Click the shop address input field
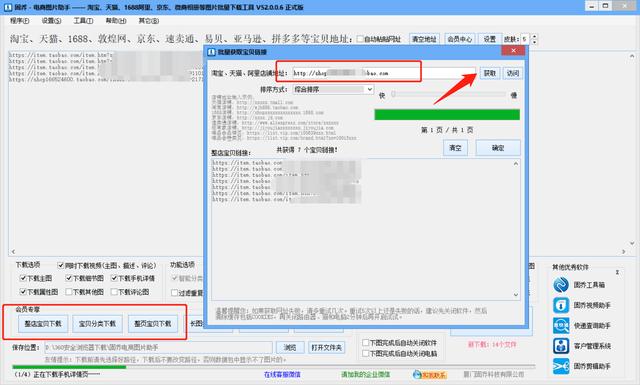 tap(384, 73)
